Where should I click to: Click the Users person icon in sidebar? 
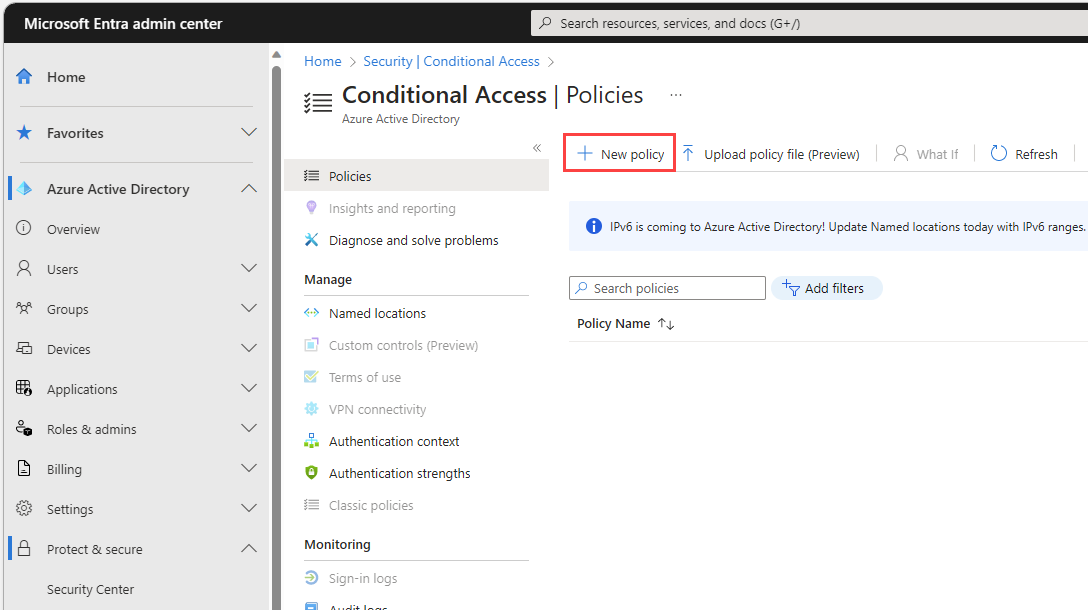[x=24, y=268]
